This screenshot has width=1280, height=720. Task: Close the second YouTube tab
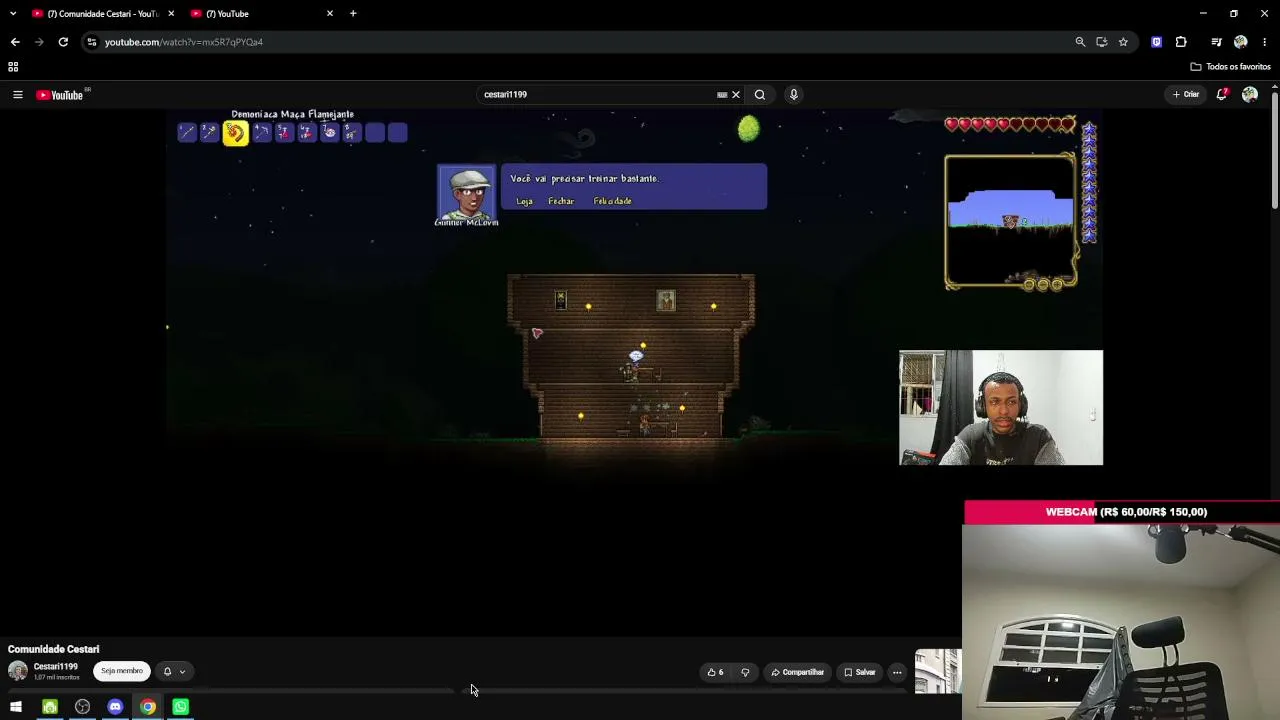click(330, 14)
